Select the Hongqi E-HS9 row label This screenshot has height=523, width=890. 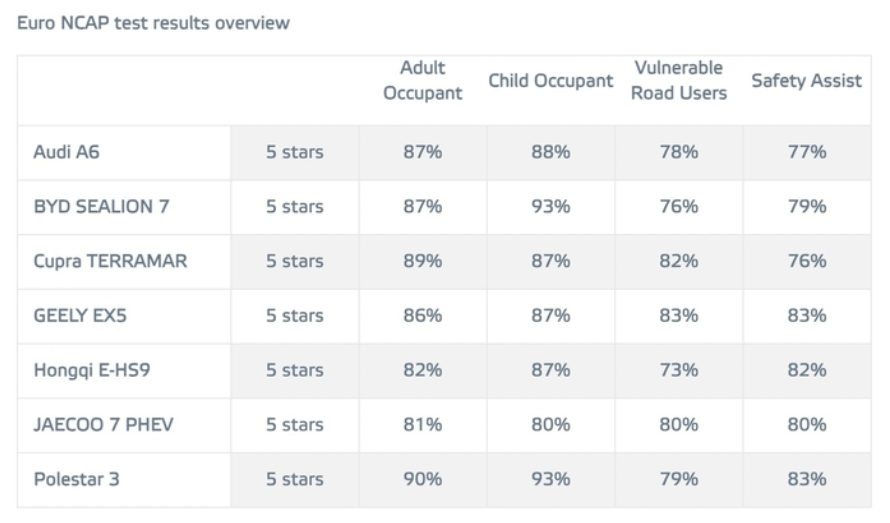93,370
